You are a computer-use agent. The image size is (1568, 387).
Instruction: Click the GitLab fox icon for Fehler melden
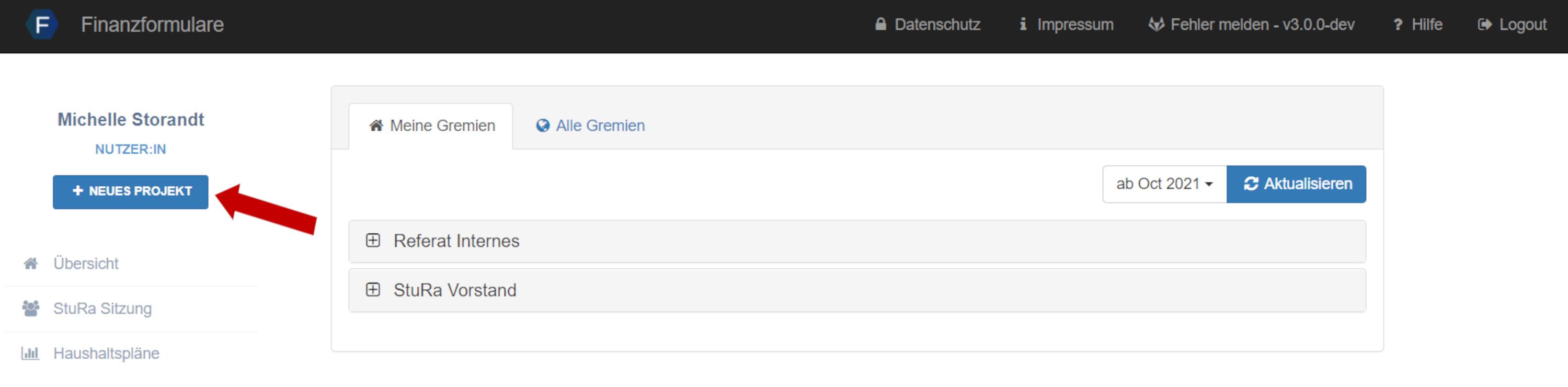tap(1156, 25)
